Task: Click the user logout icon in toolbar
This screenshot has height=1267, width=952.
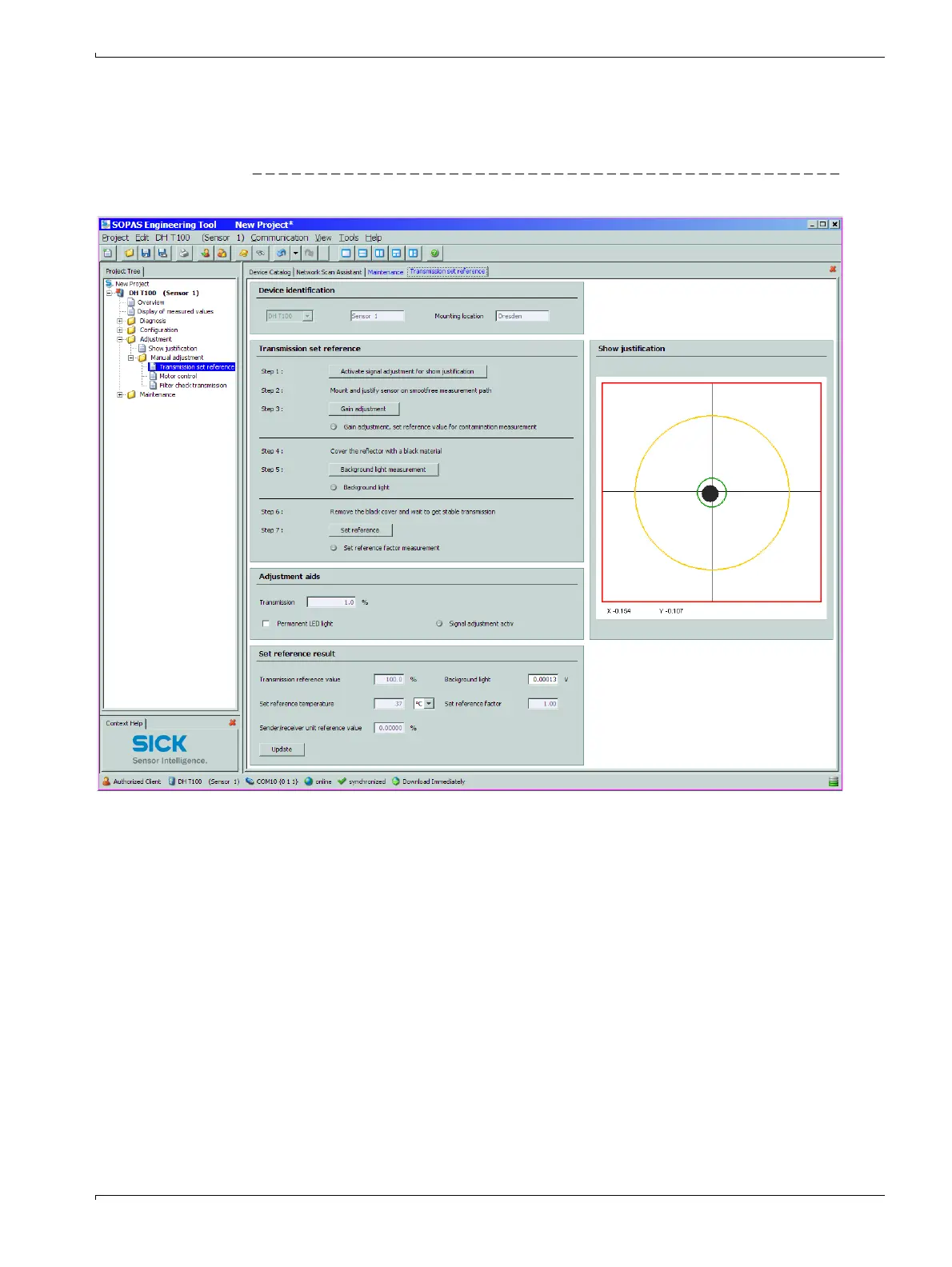Action: (x=222, y=253)
